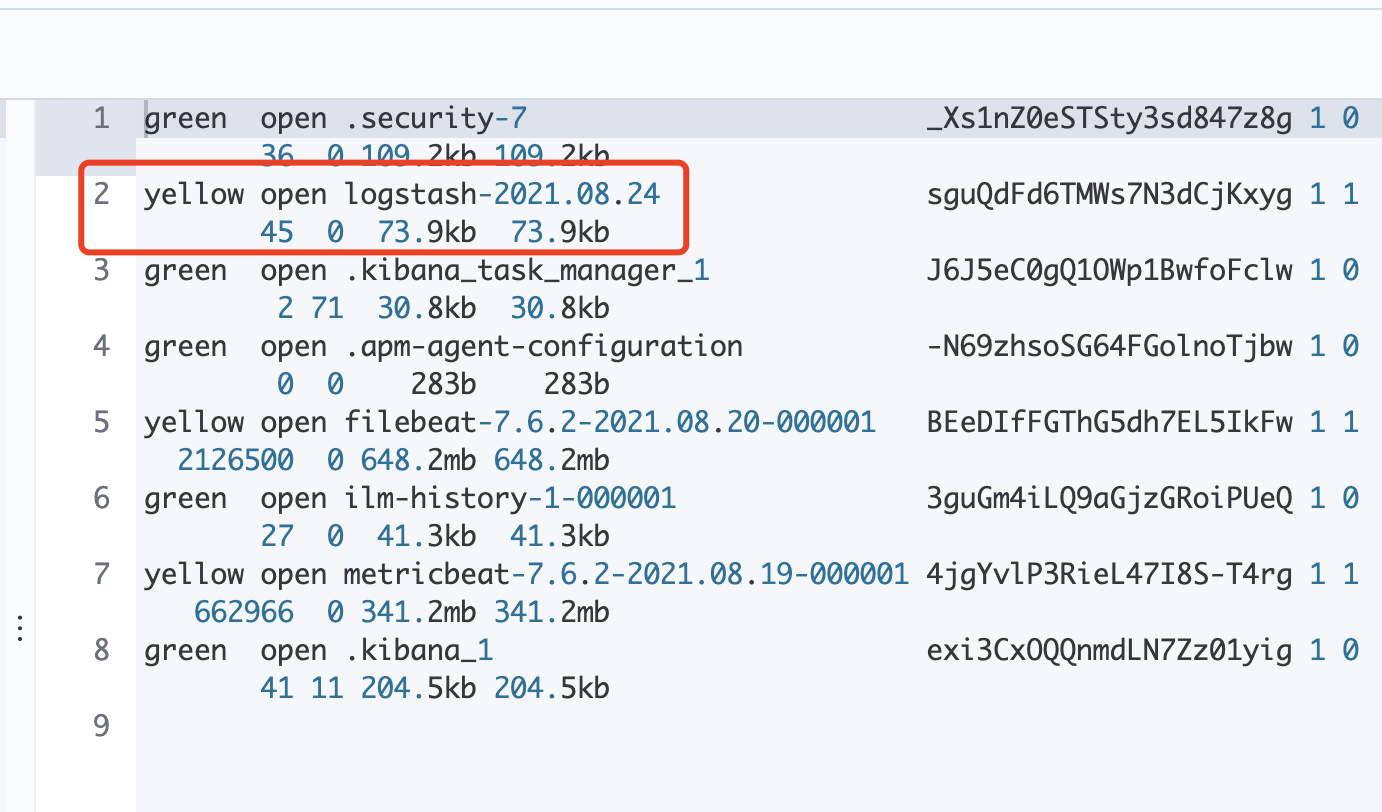The image size is (1382, 812).
Task: Click the ilm-history-1-000001 index name
Action: pyautogui.click(x=511, y=498)
